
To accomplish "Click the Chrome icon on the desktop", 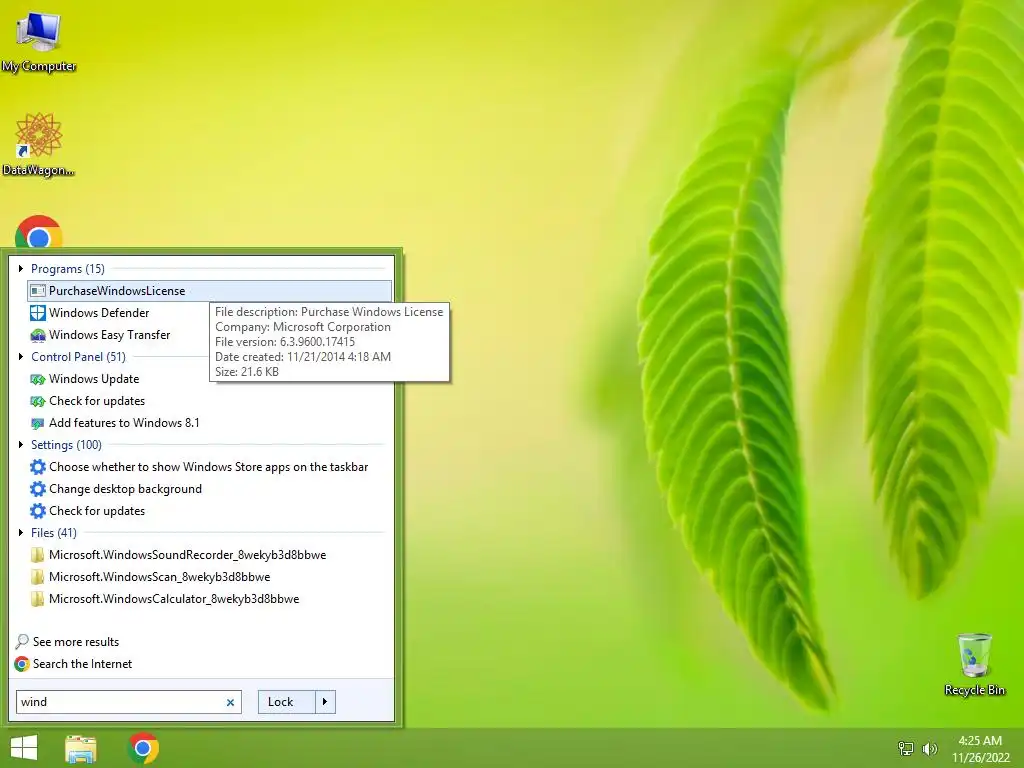I will (x=39, y=232).
